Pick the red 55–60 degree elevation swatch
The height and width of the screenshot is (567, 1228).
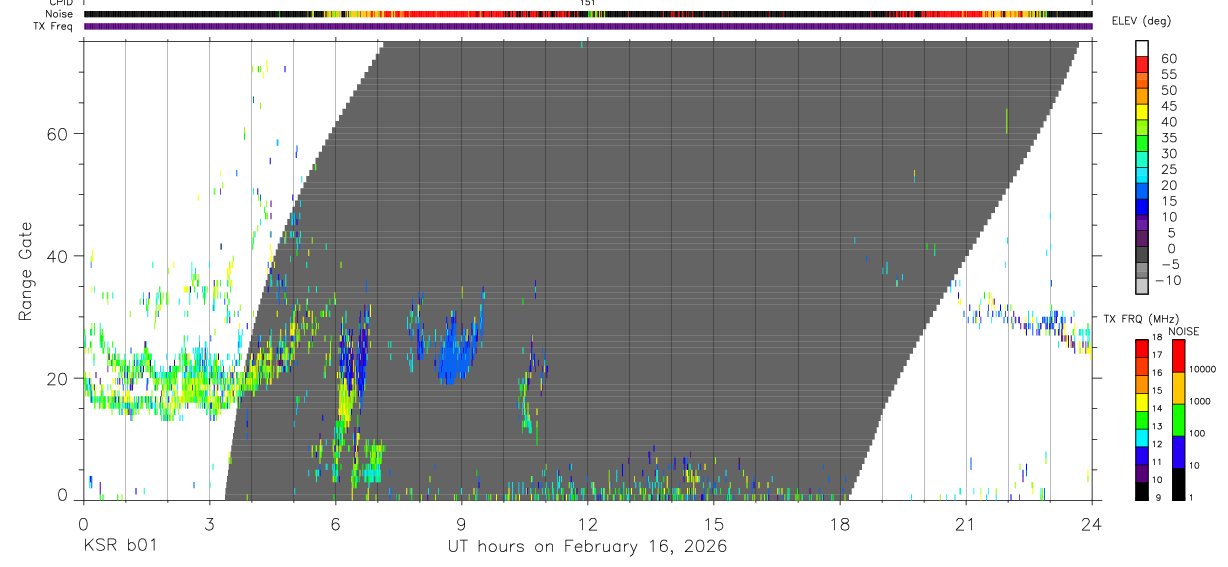coord(1143,65)
